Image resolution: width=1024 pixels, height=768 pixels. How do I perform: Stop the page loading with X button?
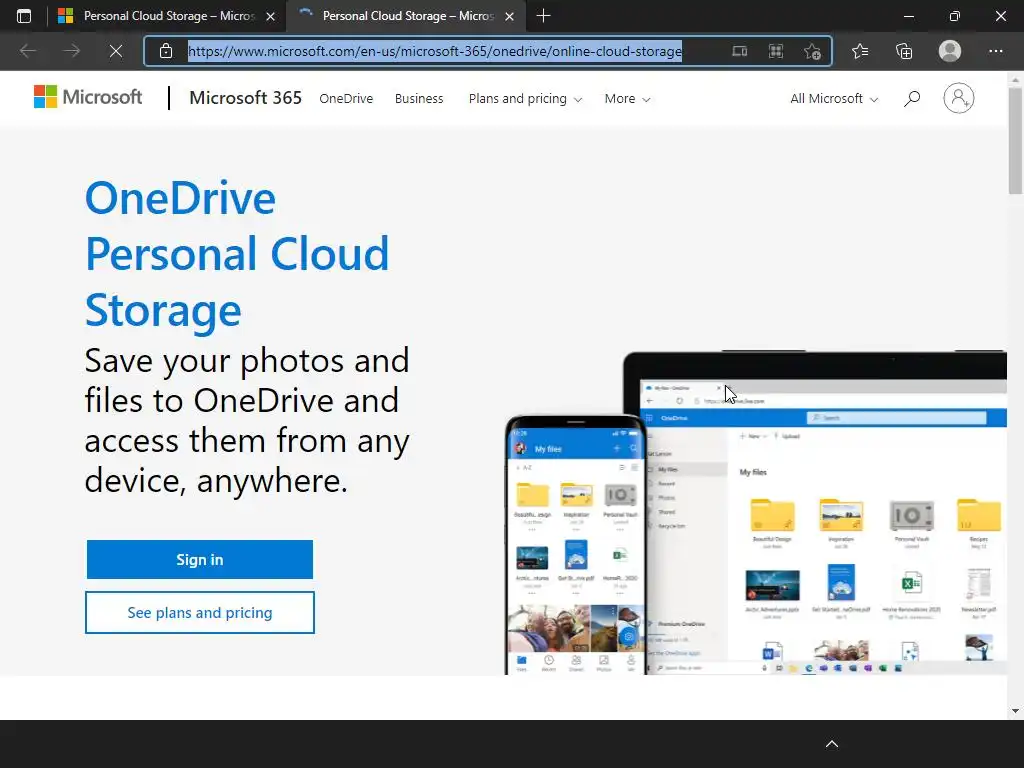tap(116, 51)
